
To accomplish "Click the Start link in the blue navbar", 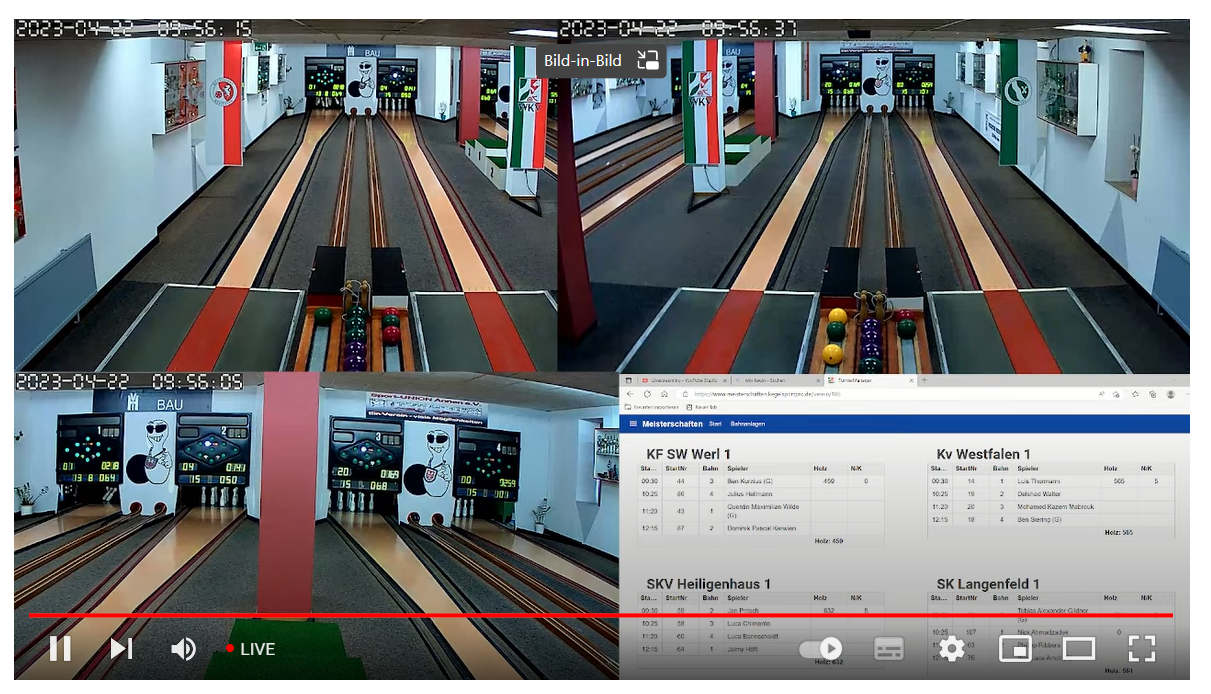I will (x=715, y=424).
